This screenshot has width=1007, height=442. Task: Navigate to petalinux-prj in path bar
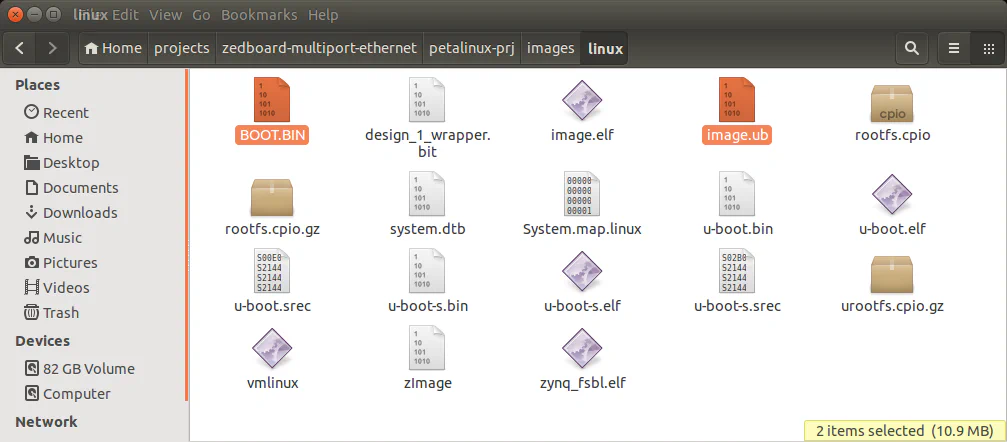[471, 48]
